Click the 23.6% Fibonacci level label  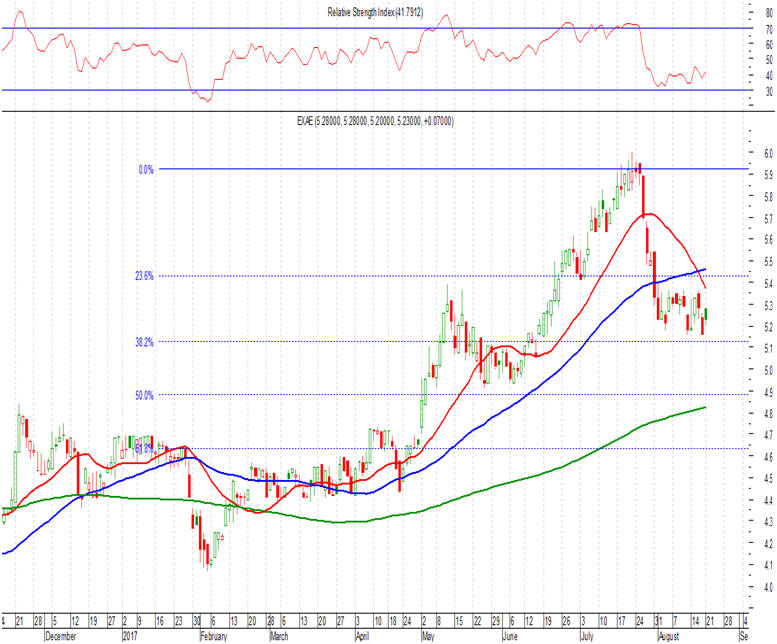click(144, 276)
